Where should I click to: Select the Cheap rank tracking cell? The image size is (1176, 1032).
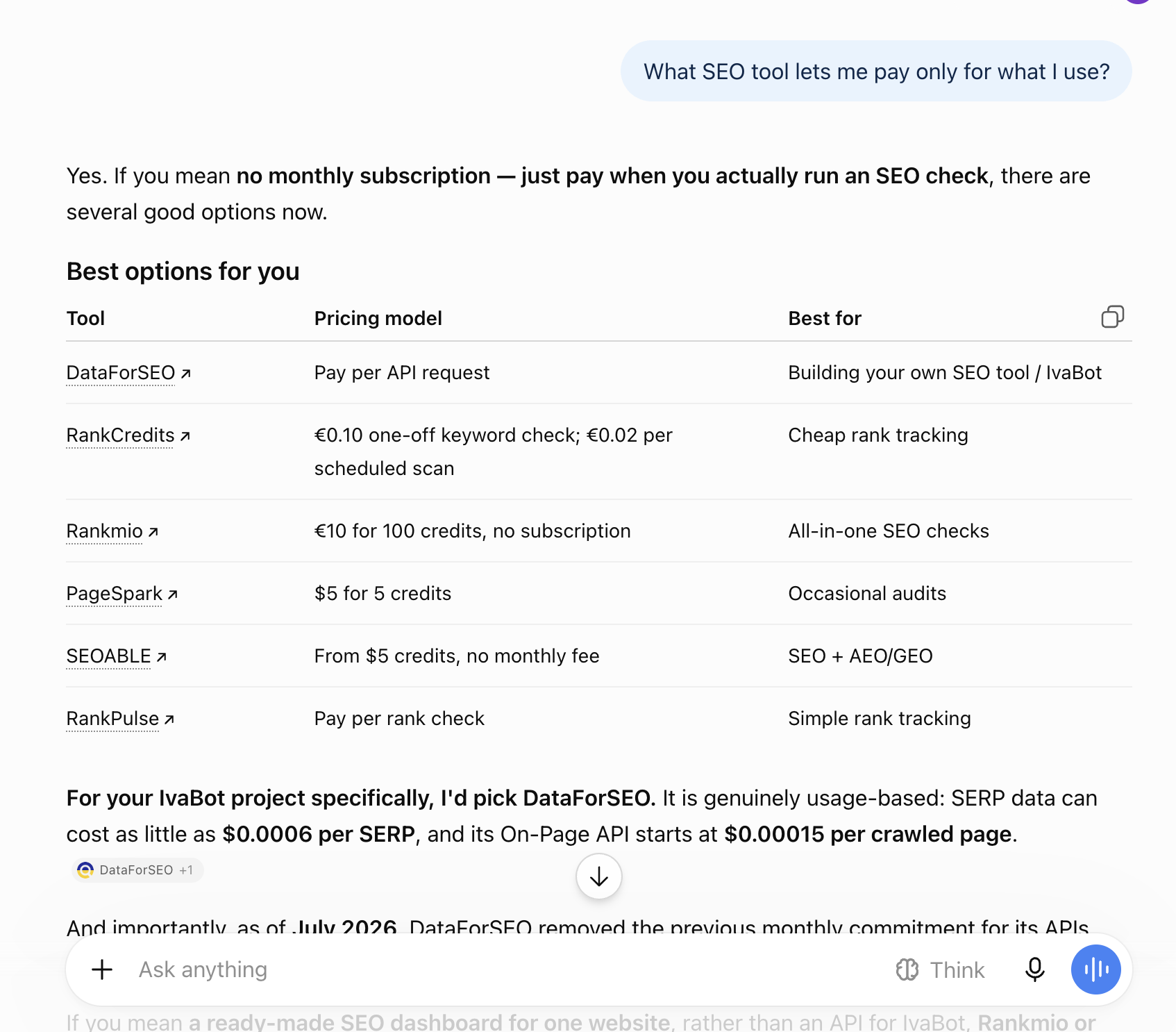click(x=878, y=435)
